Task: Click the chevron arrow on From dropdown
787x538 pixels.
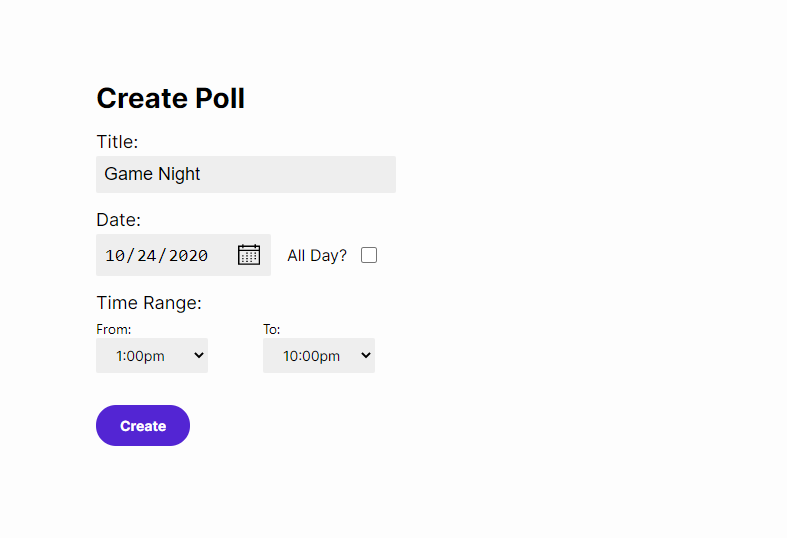Action: (x=199, y=355)
